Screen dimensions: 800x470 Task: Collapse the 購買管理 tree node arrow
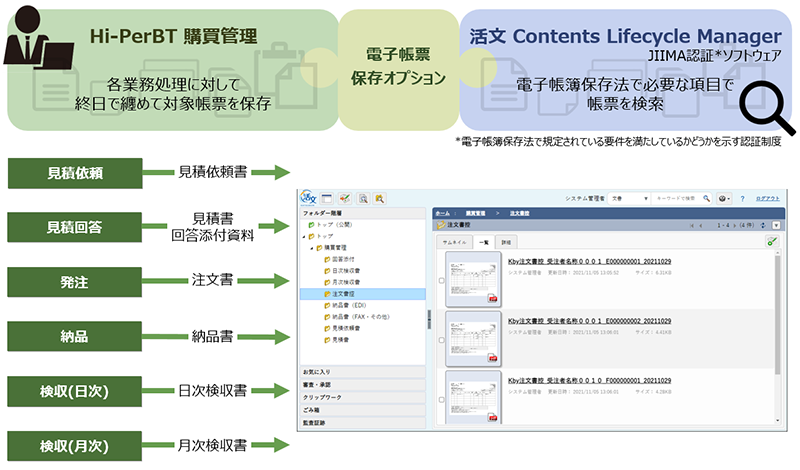tap(312, 248)
